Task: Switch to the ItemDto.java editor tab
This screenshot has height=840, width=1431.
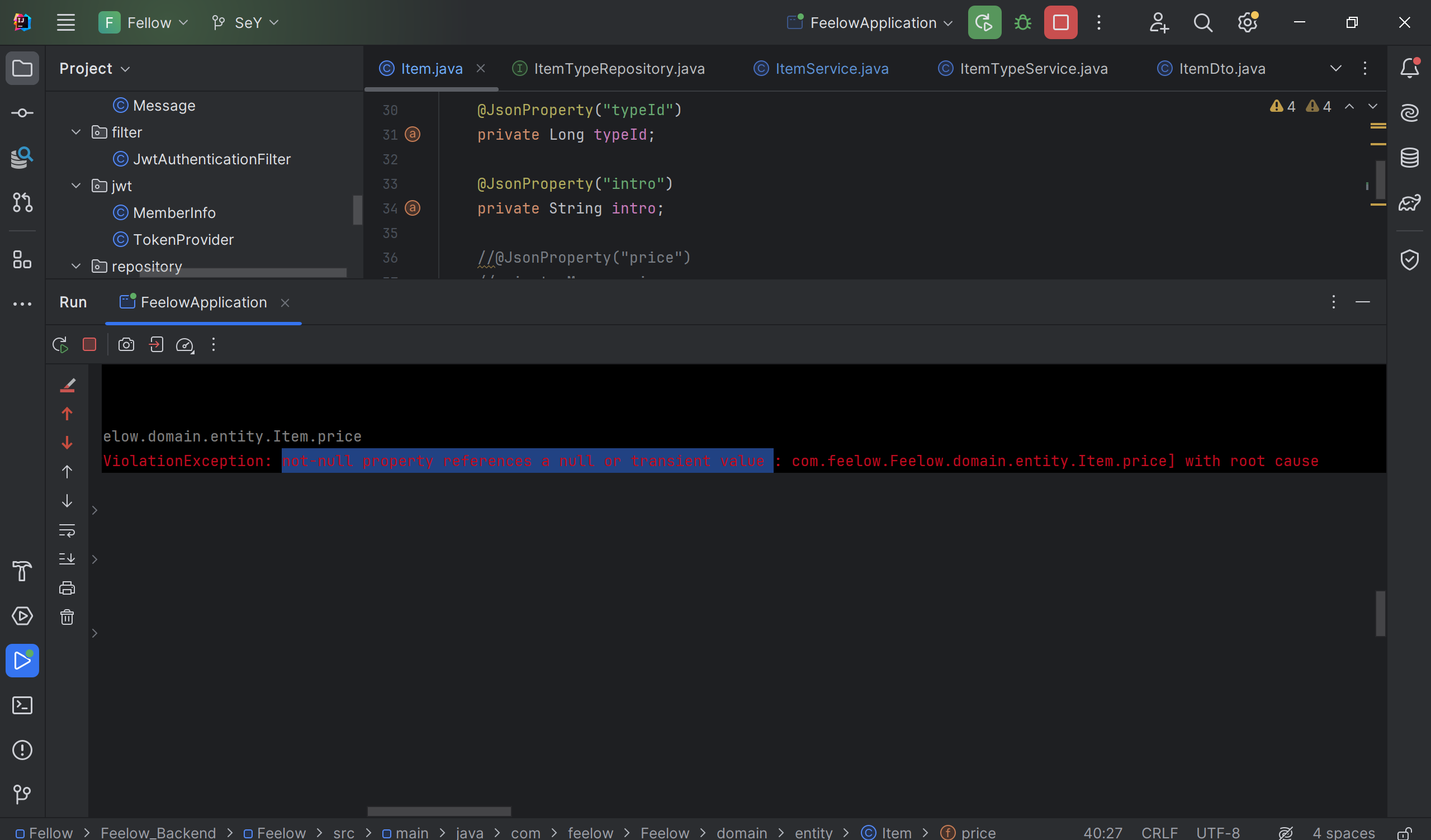Action: point(1221,69)
